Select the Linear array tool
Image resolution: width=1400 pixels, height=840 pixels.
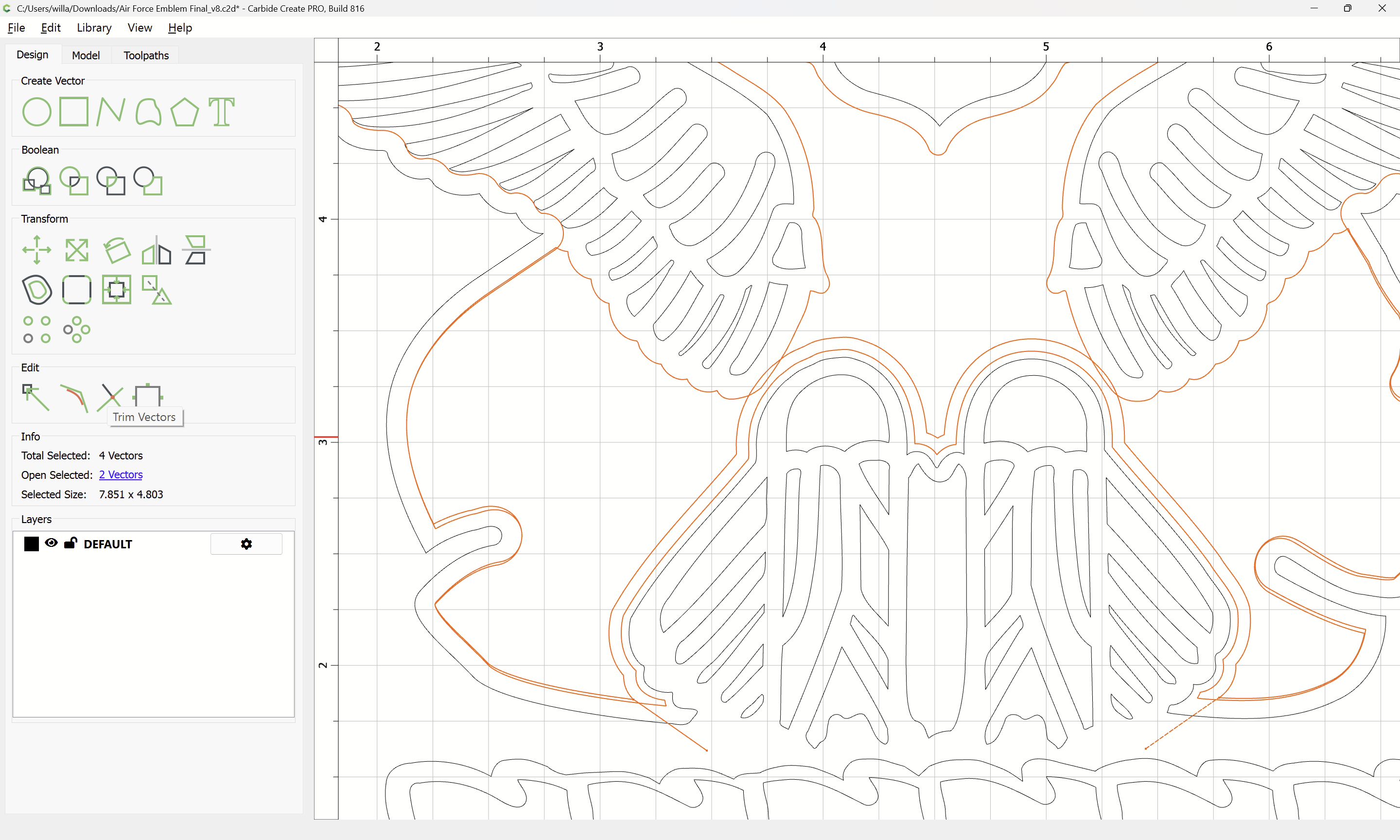point(37,330)
